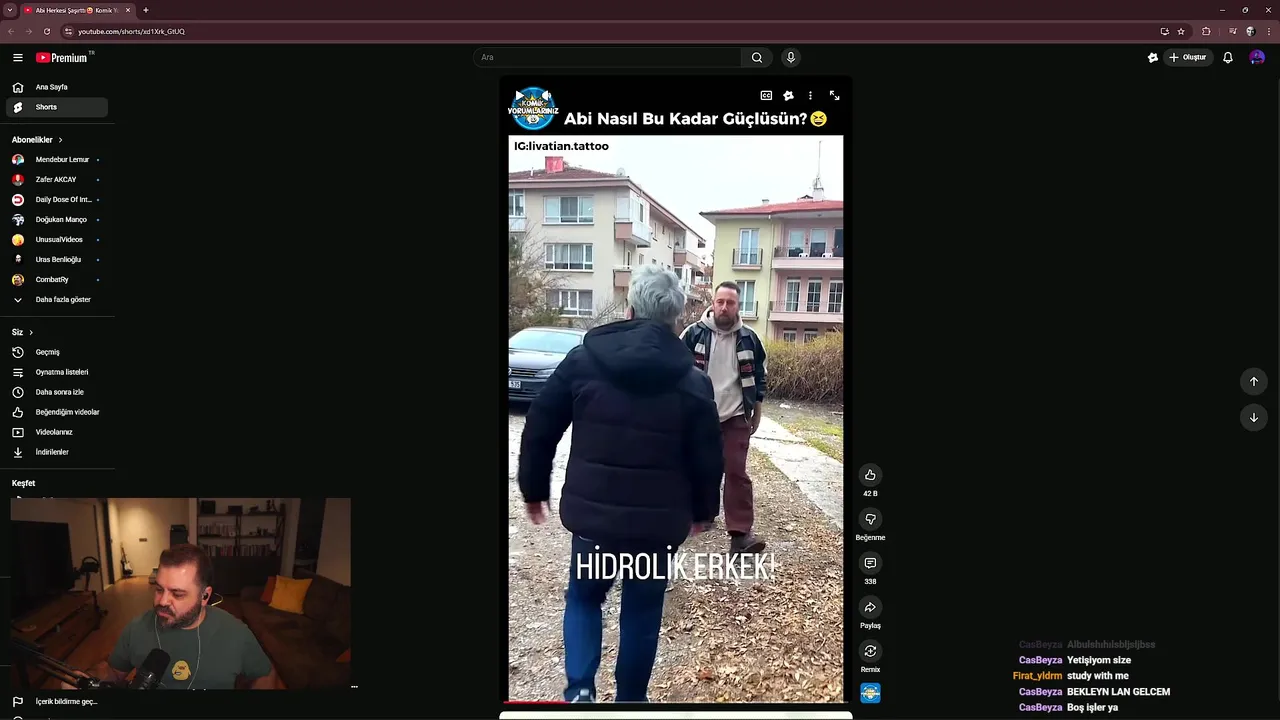Open Chrome profile avatar

point(1250,31)
